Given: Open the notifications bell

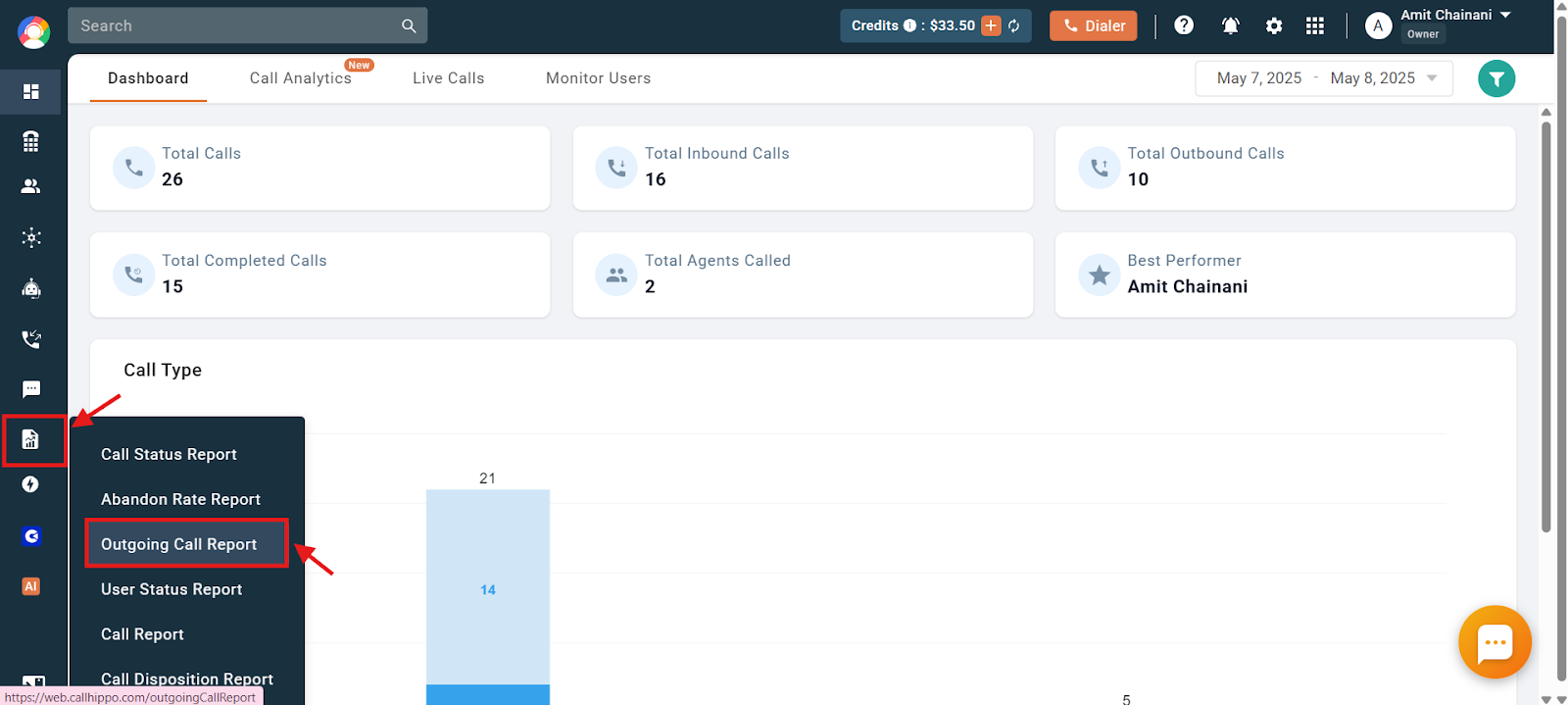Looking at the screenshot, I should click(x=1231, y=25).
